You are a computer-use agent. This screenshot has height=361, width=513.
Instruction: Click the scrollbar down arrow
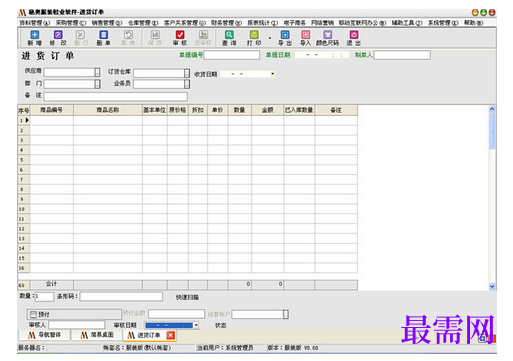point(492,286)
